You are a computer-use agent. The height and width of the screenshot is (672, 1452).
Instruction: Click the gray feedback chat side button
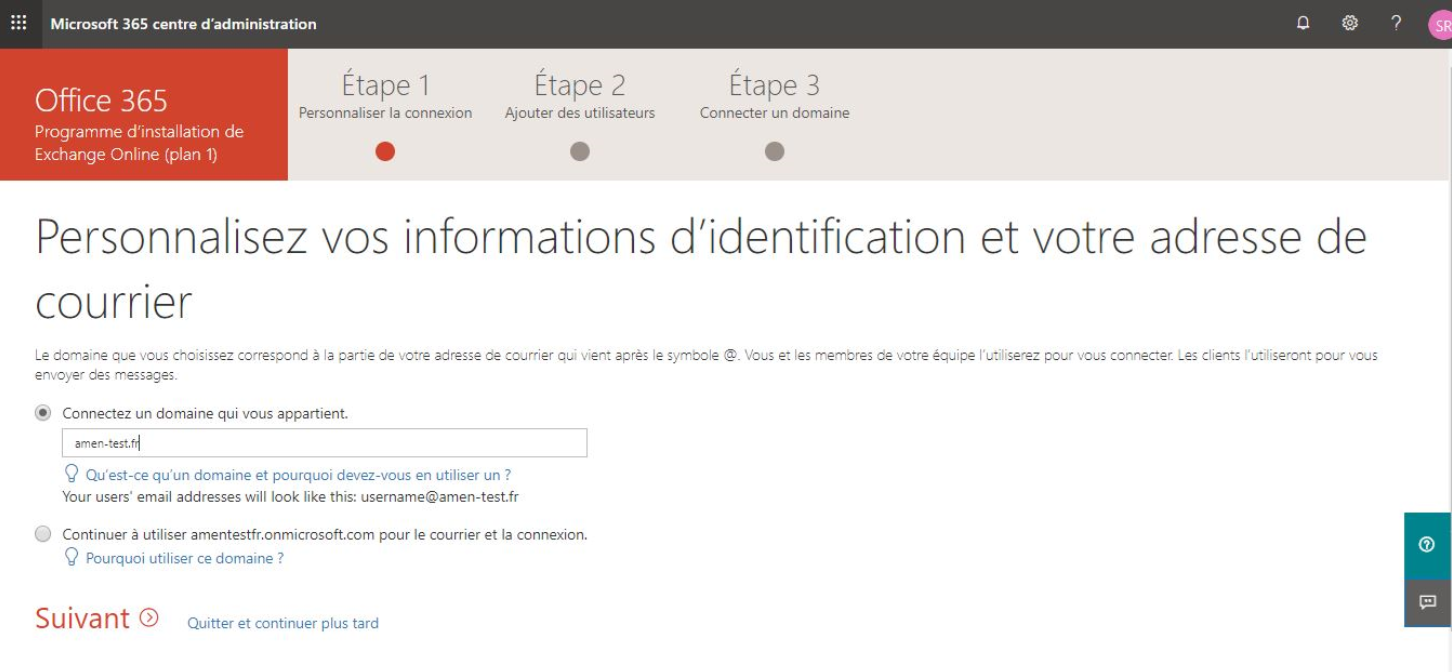point(1427,602)
